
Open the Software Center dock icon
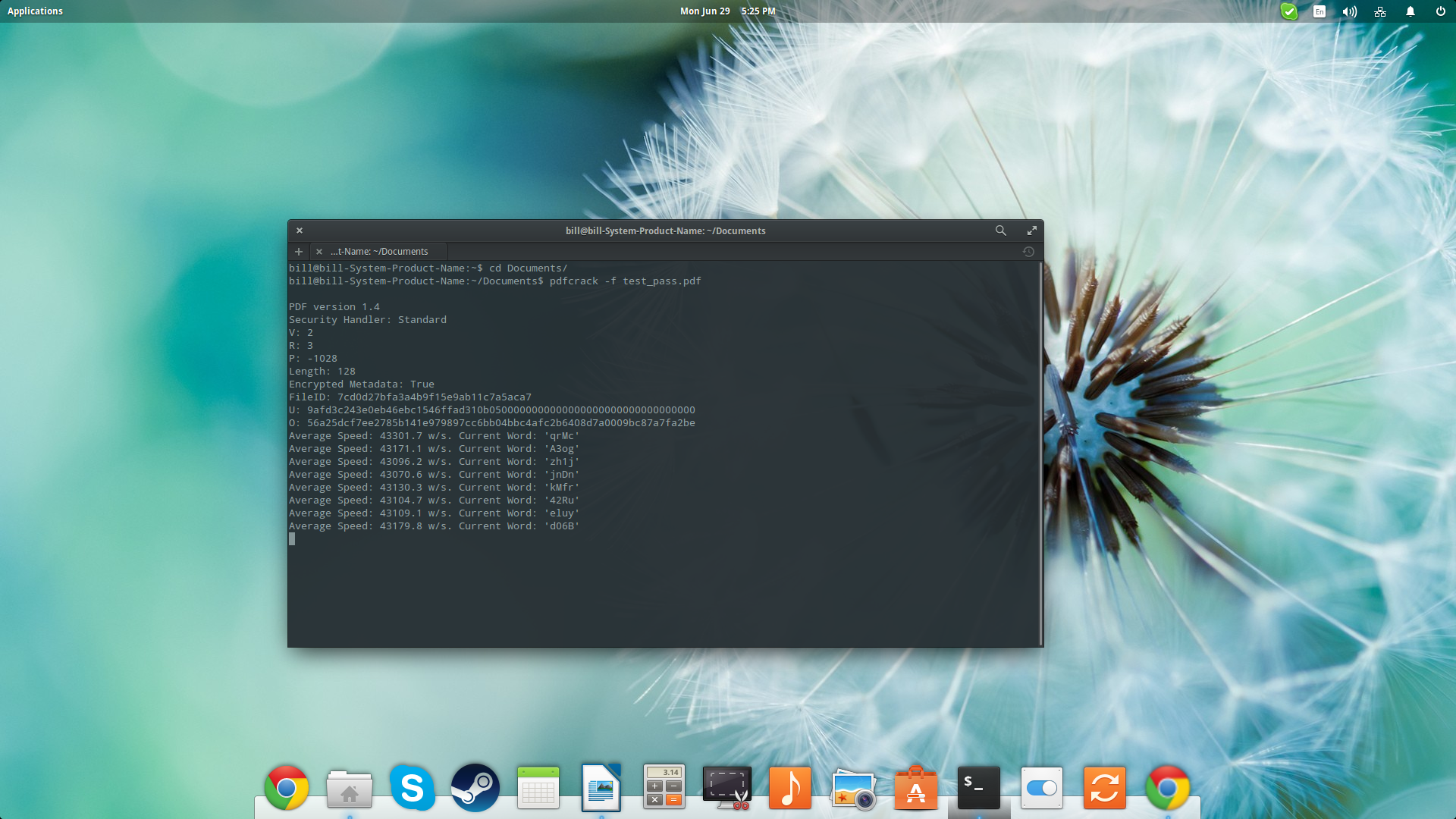[x=916, y=788]
